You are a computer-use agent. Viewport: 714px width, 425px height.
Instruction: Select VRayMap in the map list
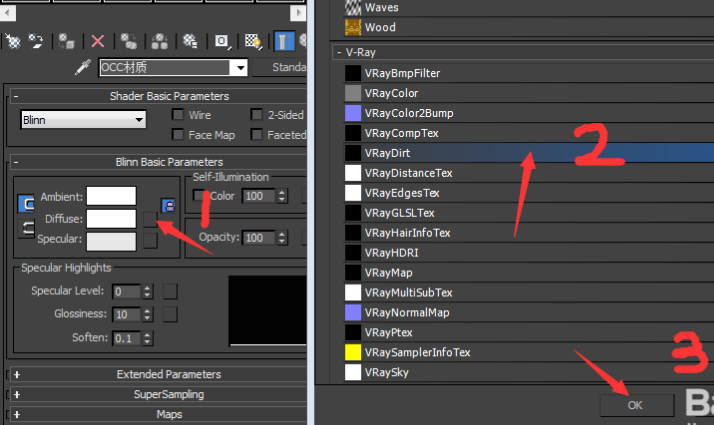[x=528, y=273]
